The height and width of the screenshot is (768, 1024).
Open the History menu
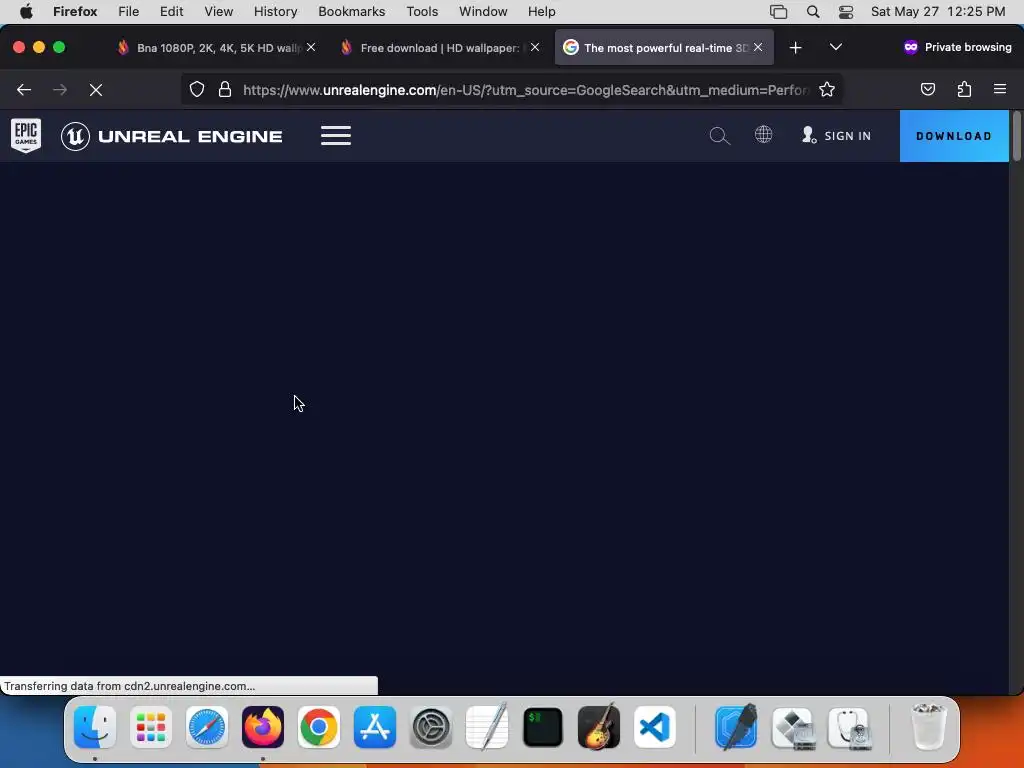[x=276, y=12]
